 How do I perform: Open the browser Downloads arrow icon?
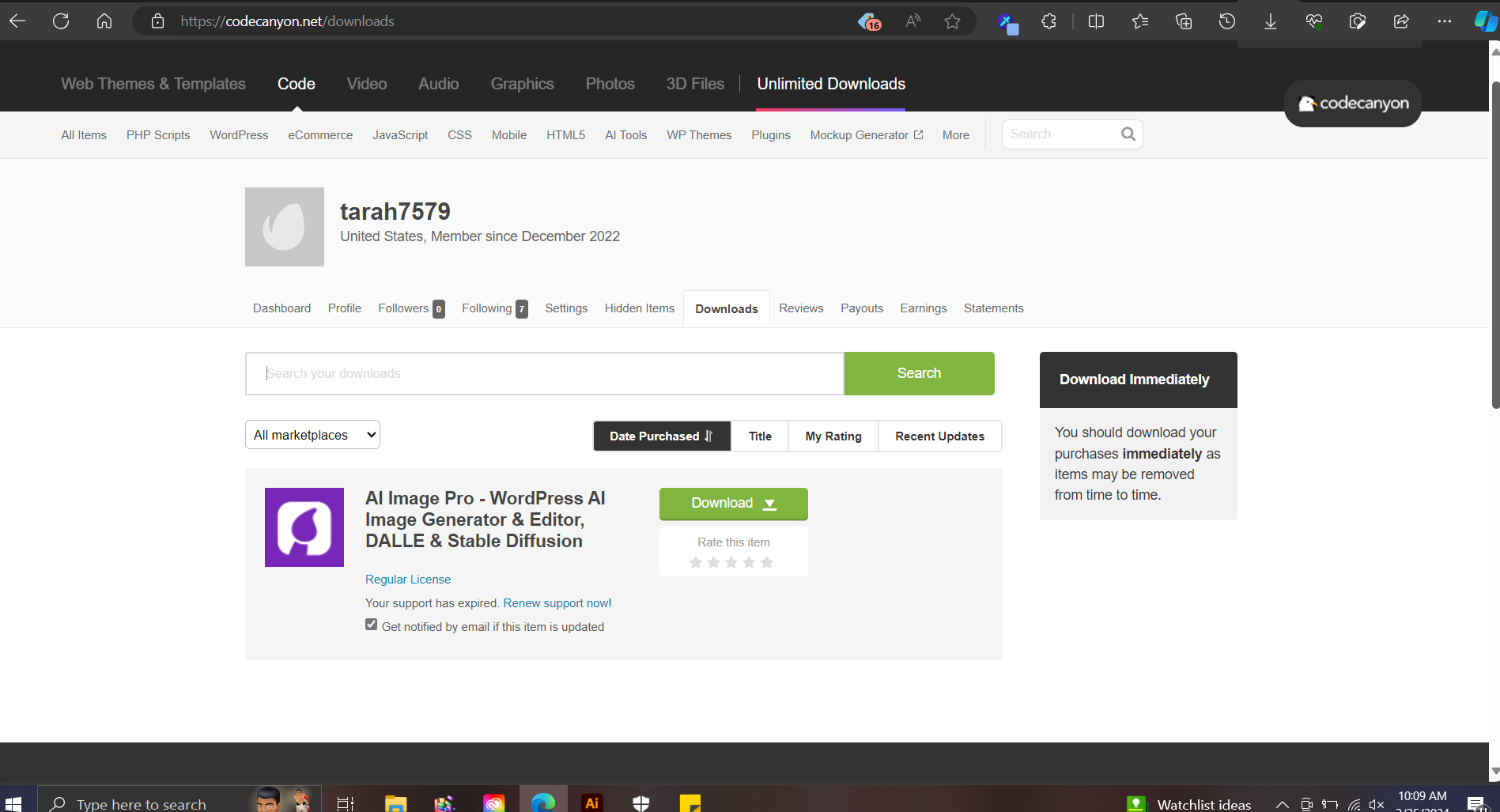tap(1271, 21)
